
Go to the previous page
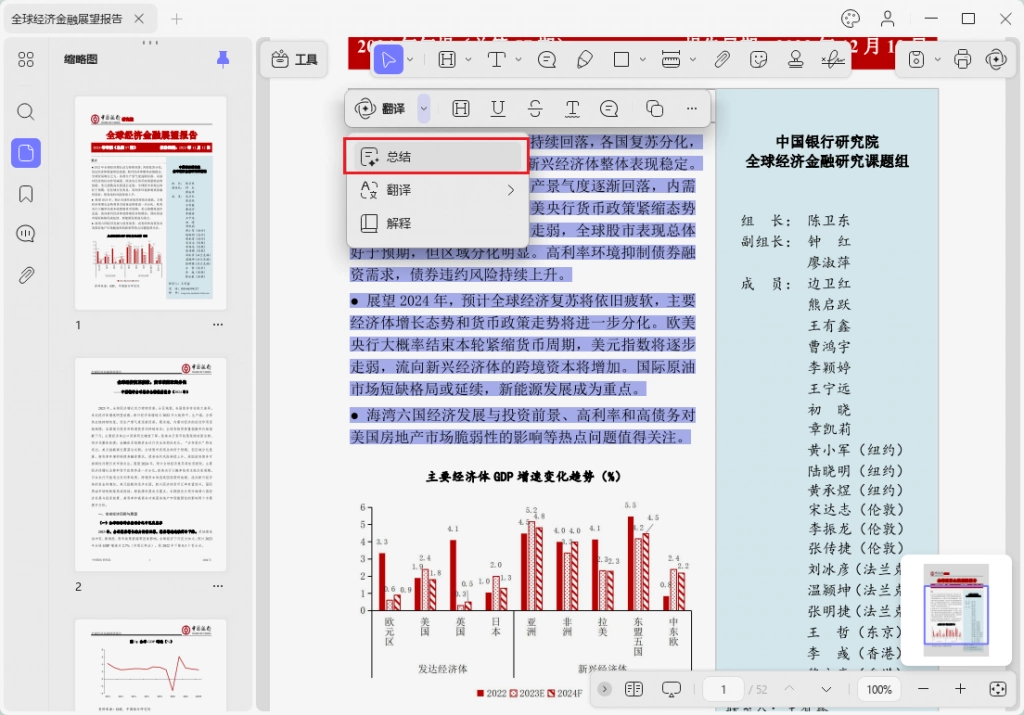[x=790, y=689]
